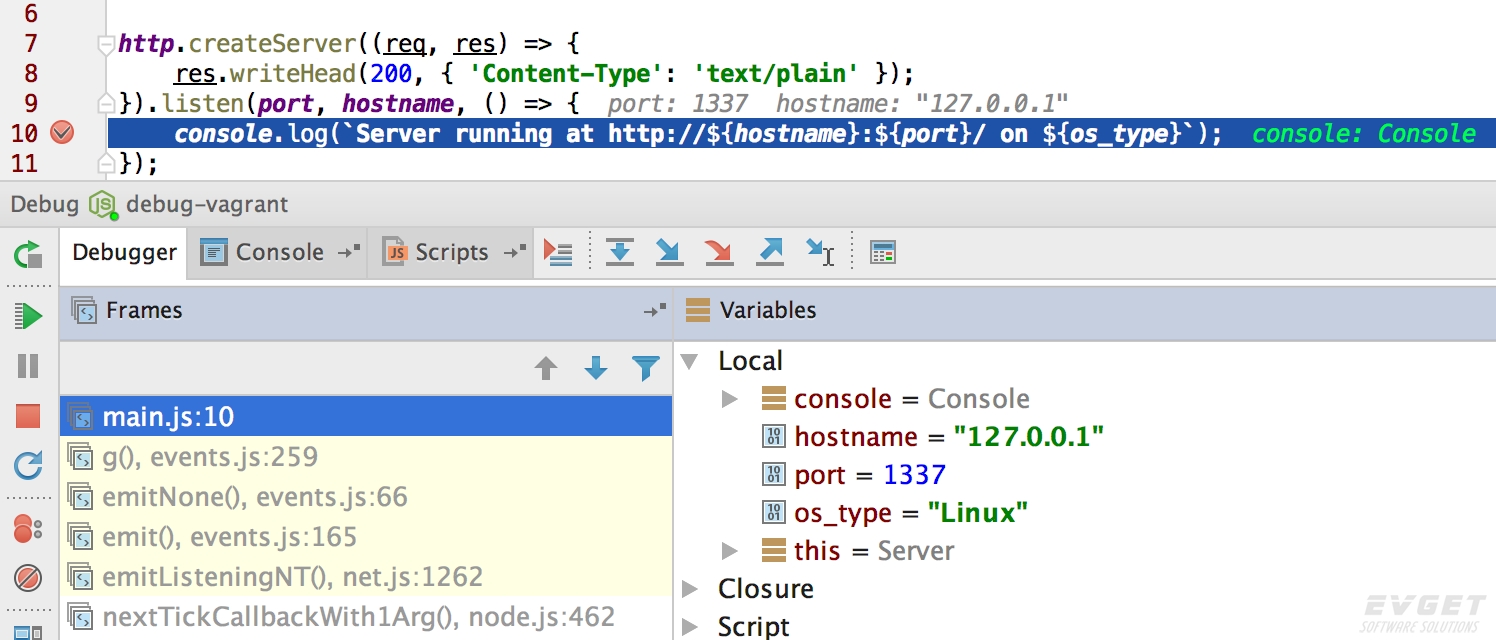The image size is (1496, 640).
Task: Click fold marker on line 9
Action: (105, 103)
